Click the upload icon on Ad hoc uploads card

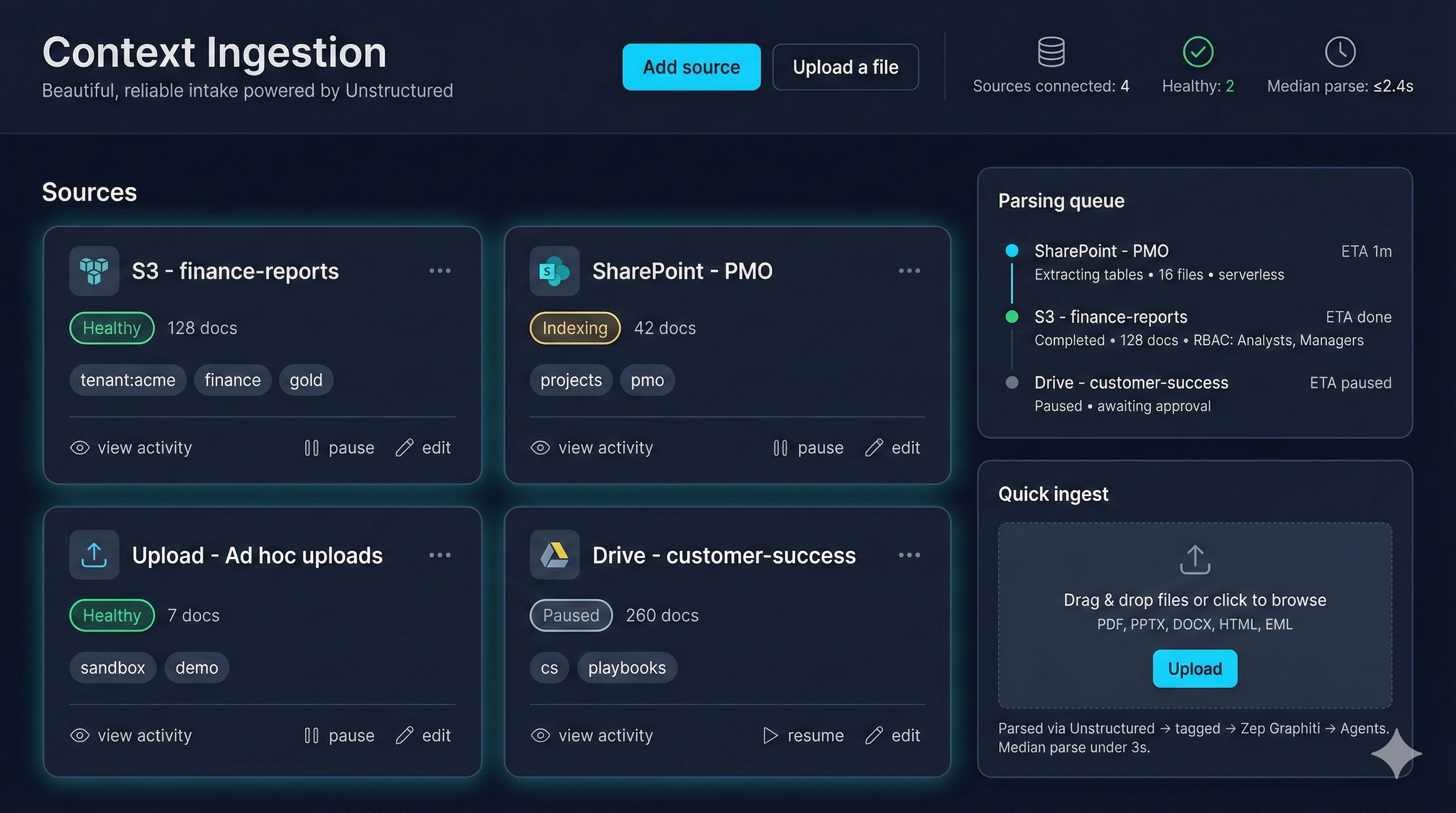pos(94,555)
